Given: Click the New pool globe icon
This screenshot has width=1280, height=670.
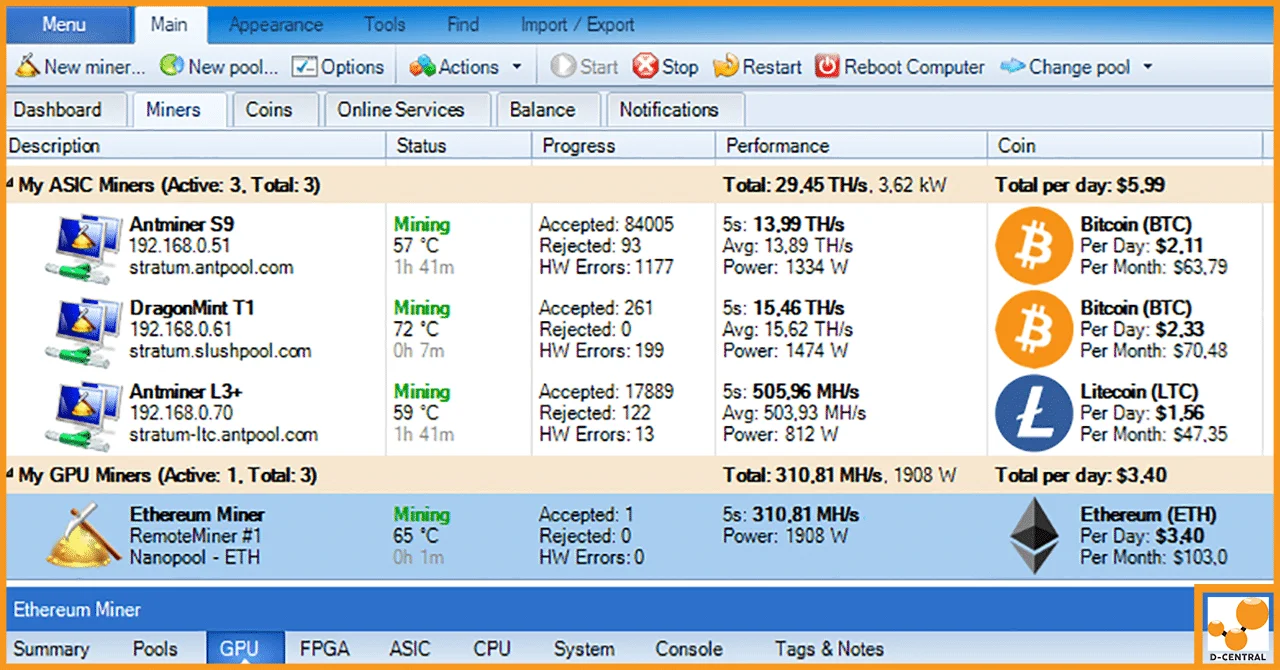Looking at the screenshot, I should 172,67.
